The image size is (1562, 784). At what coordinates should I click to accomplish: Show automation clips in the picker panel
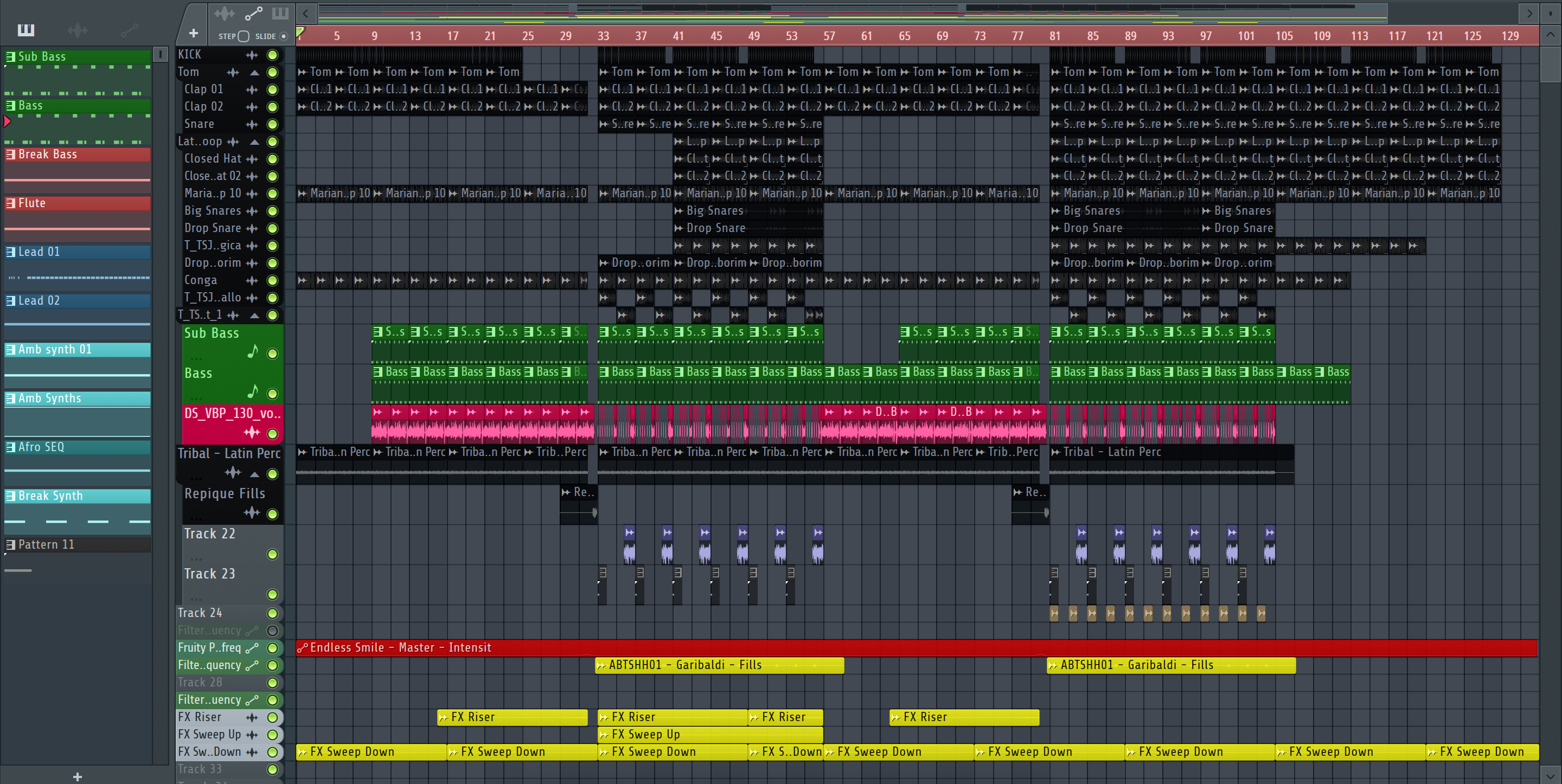[129, 30]
